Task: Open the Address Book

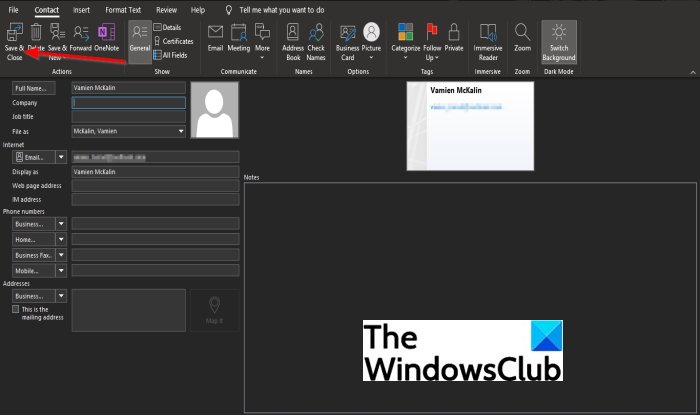Action: (x=293, y=42)
